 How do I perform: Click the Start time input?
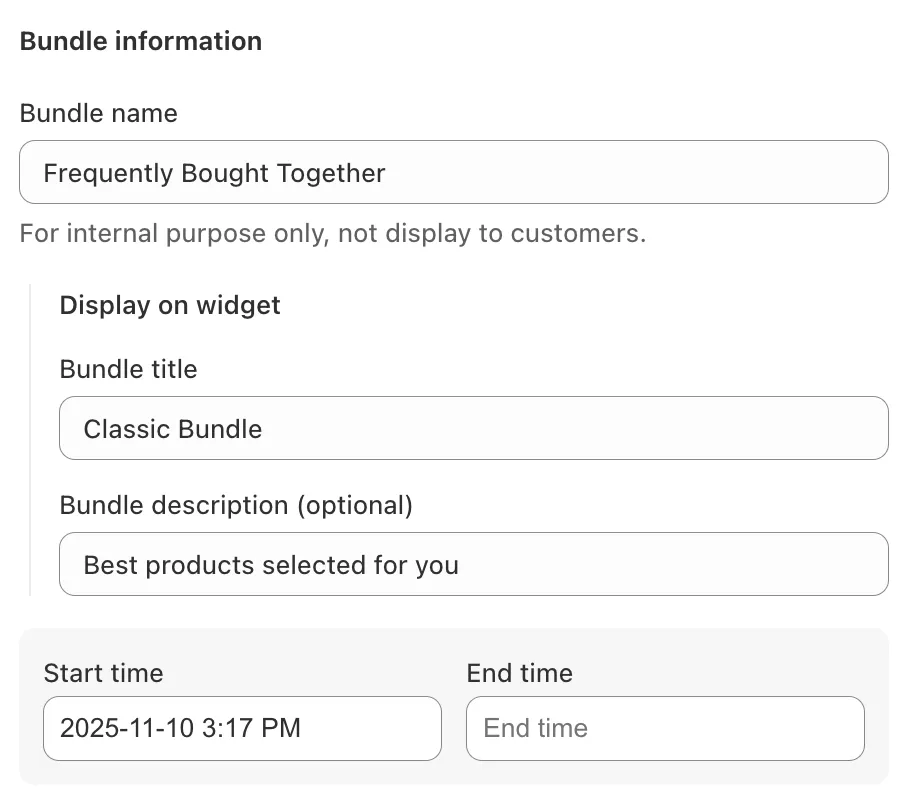click(242, 728)
